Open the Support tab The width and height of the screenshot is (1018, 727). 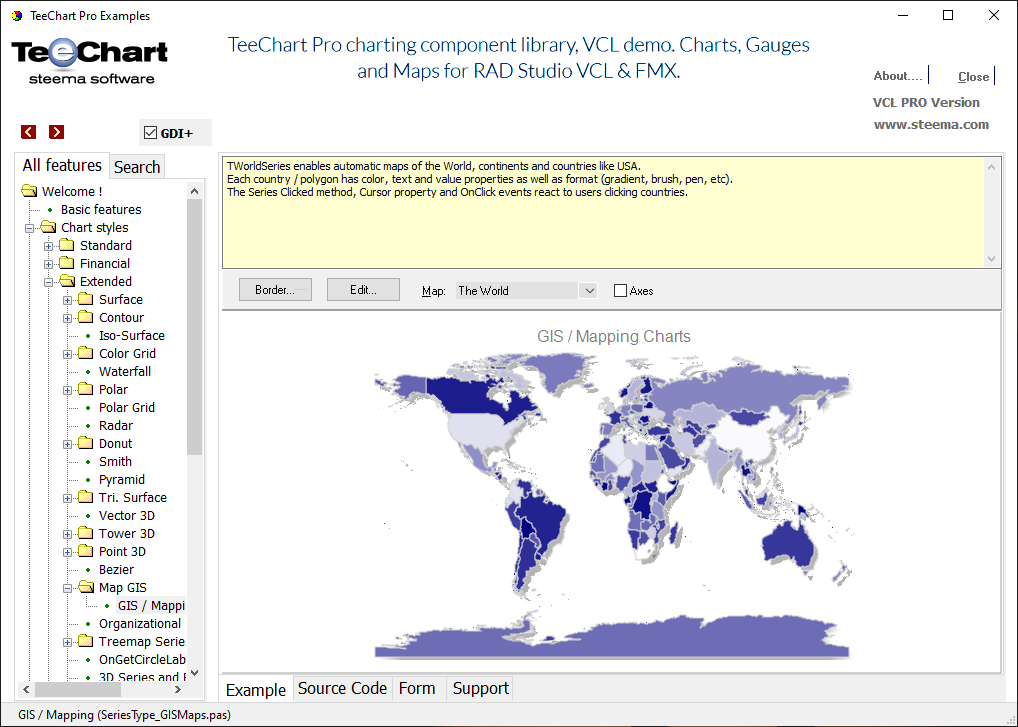click(x=480, y=688)
